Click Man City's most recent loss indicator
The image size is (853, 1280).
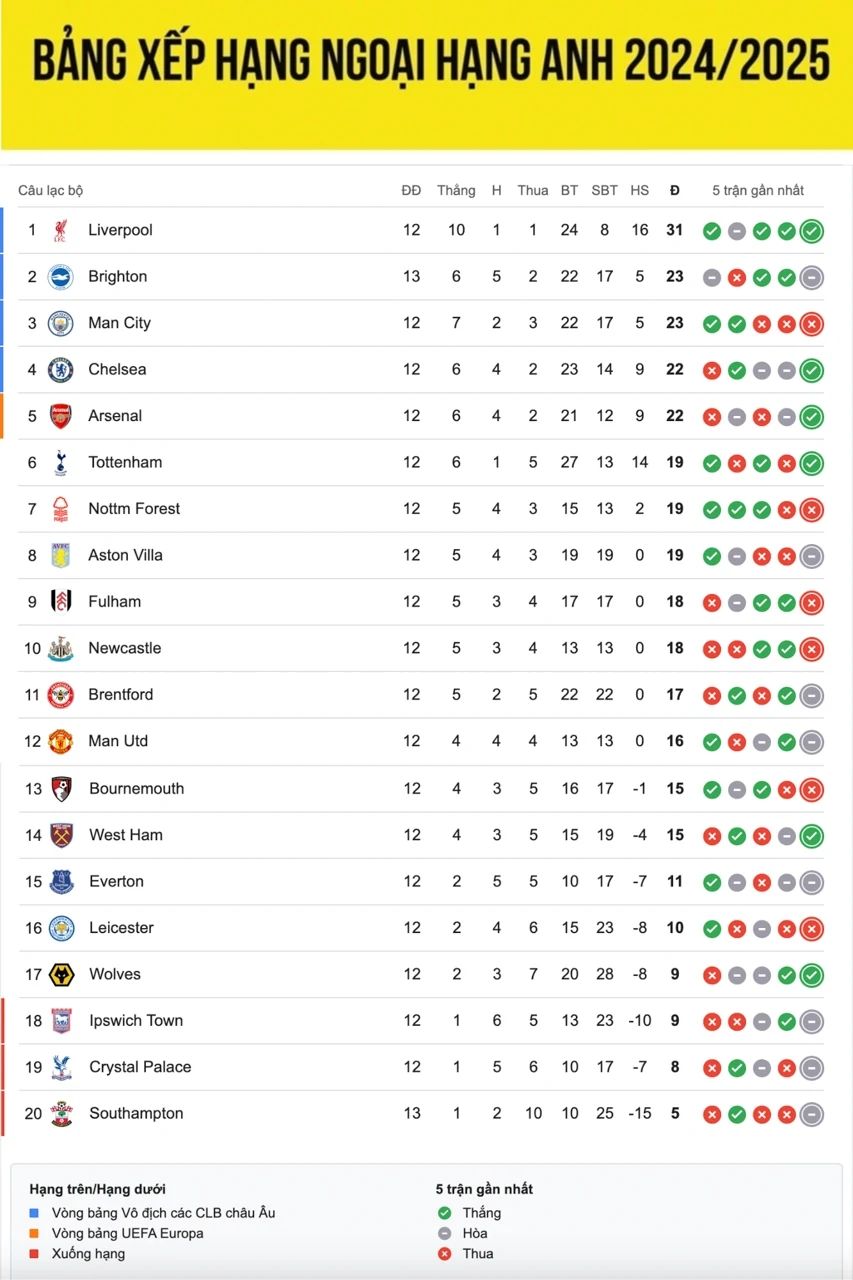coord(812,324)
